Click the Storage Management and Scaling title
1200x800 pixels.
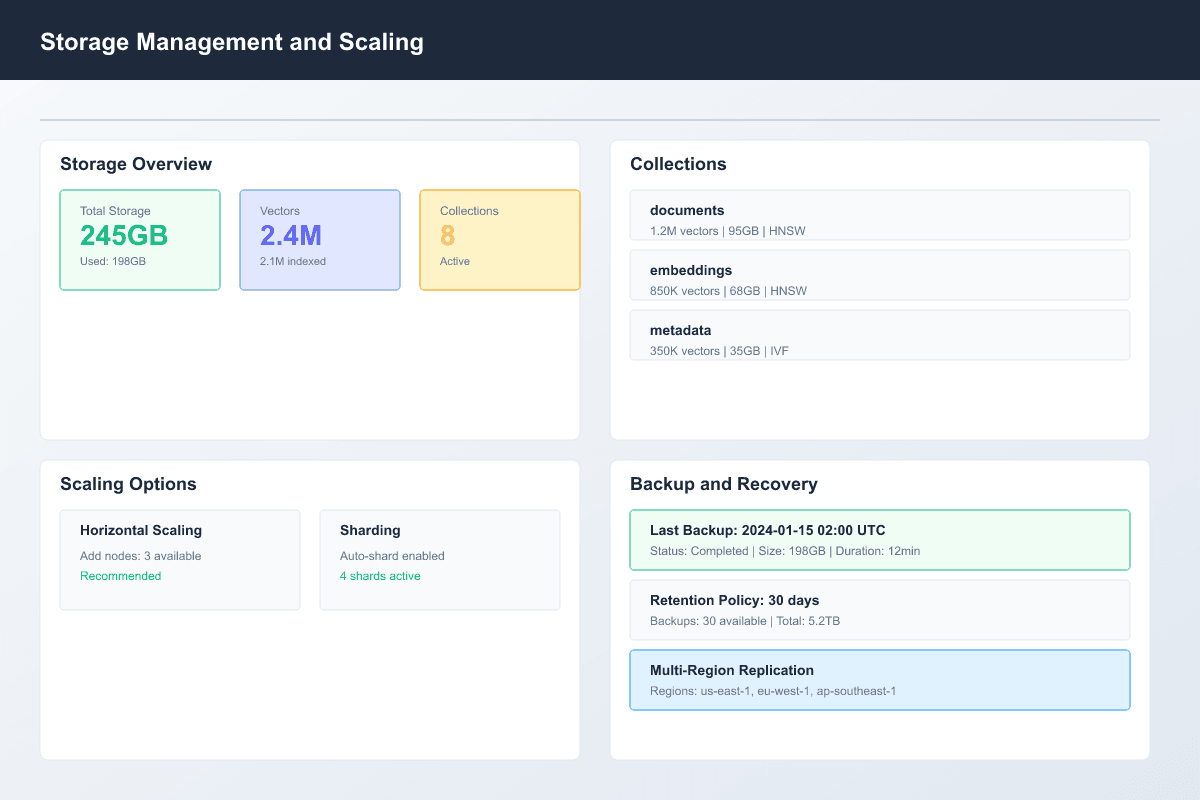click(232, 42)
